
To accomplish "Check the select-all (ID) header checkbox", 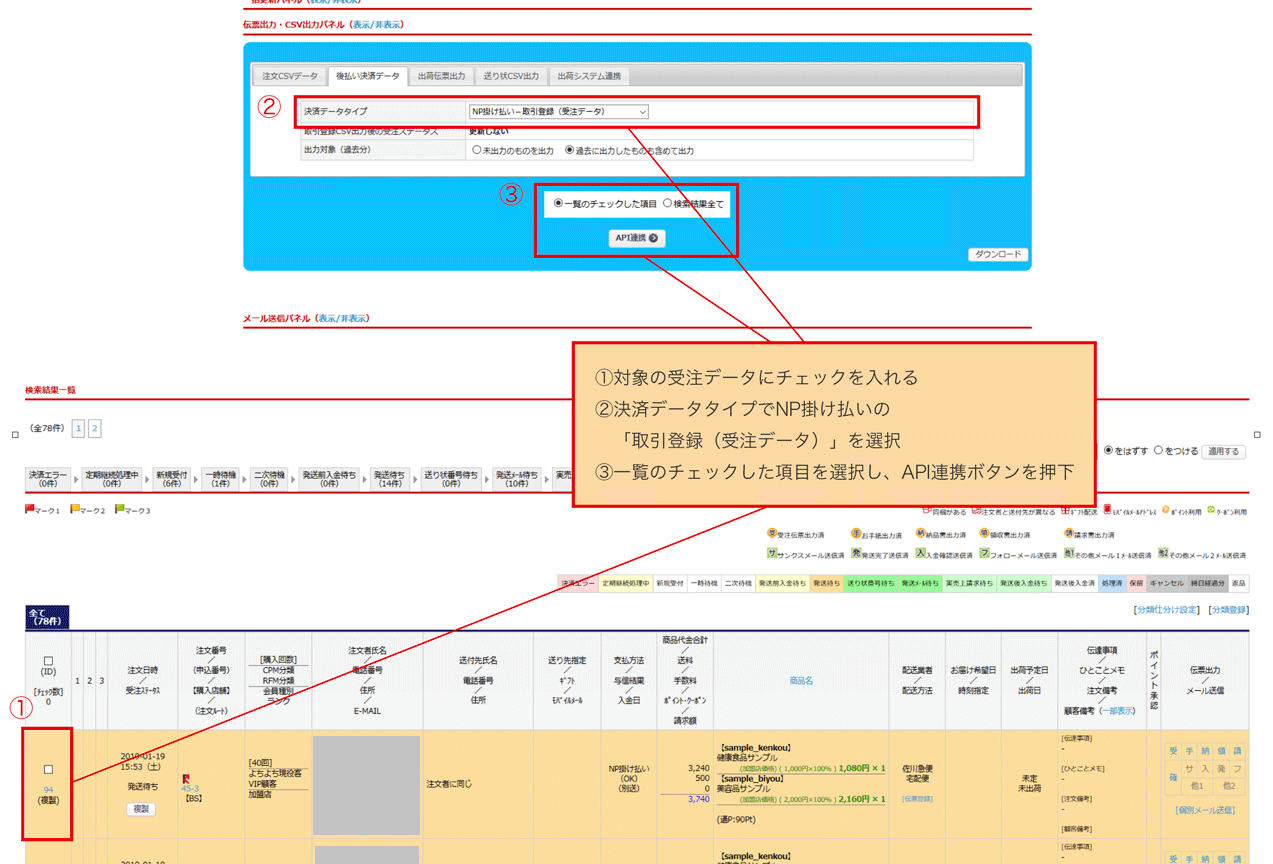I will (x=48, y=660).
